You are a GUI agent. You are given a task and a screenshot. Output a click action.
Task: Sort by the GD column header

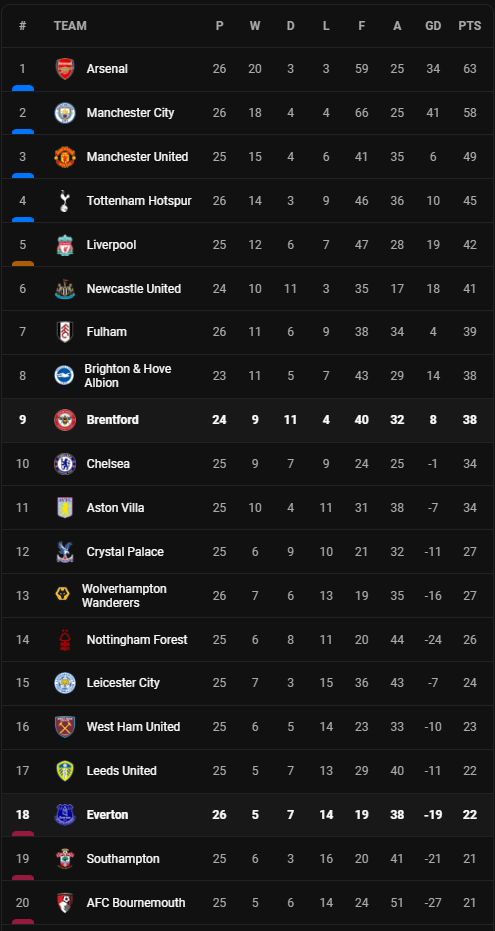433,26
